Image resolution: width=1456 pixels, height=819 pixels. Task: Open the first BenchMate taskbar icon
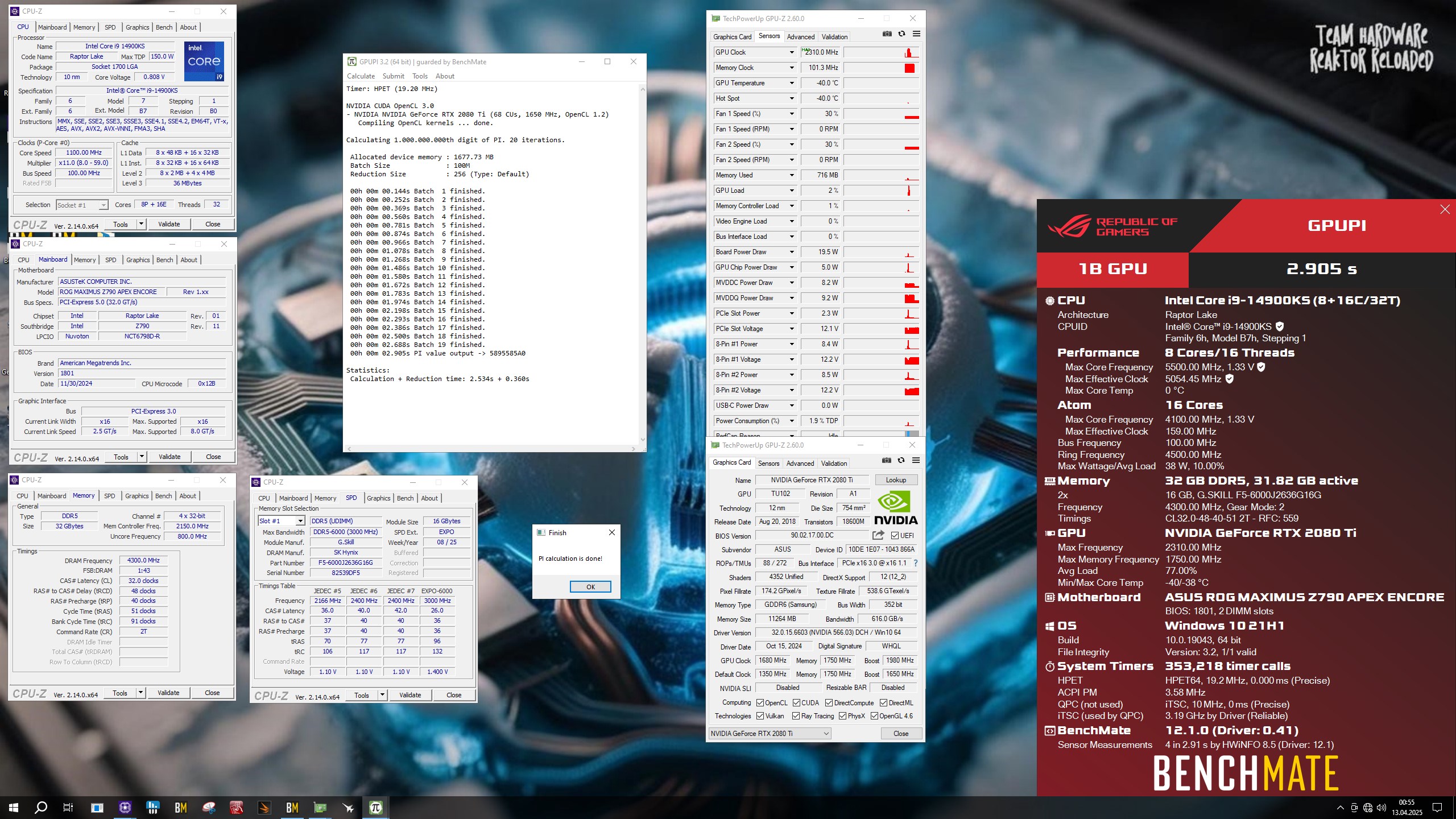181,807
